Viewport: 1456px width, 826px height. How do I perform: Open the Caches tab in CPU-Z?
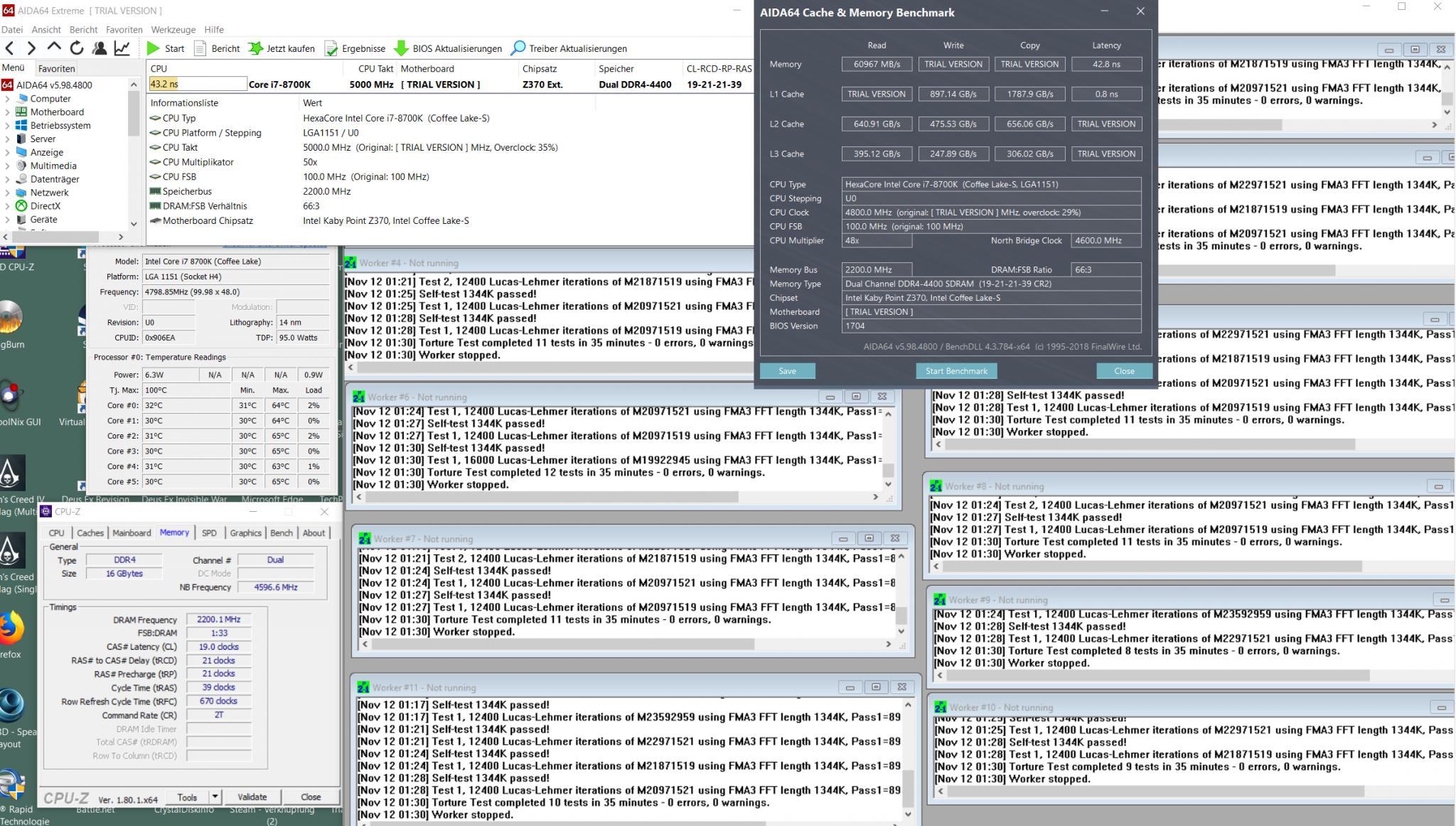click(90, 533)
